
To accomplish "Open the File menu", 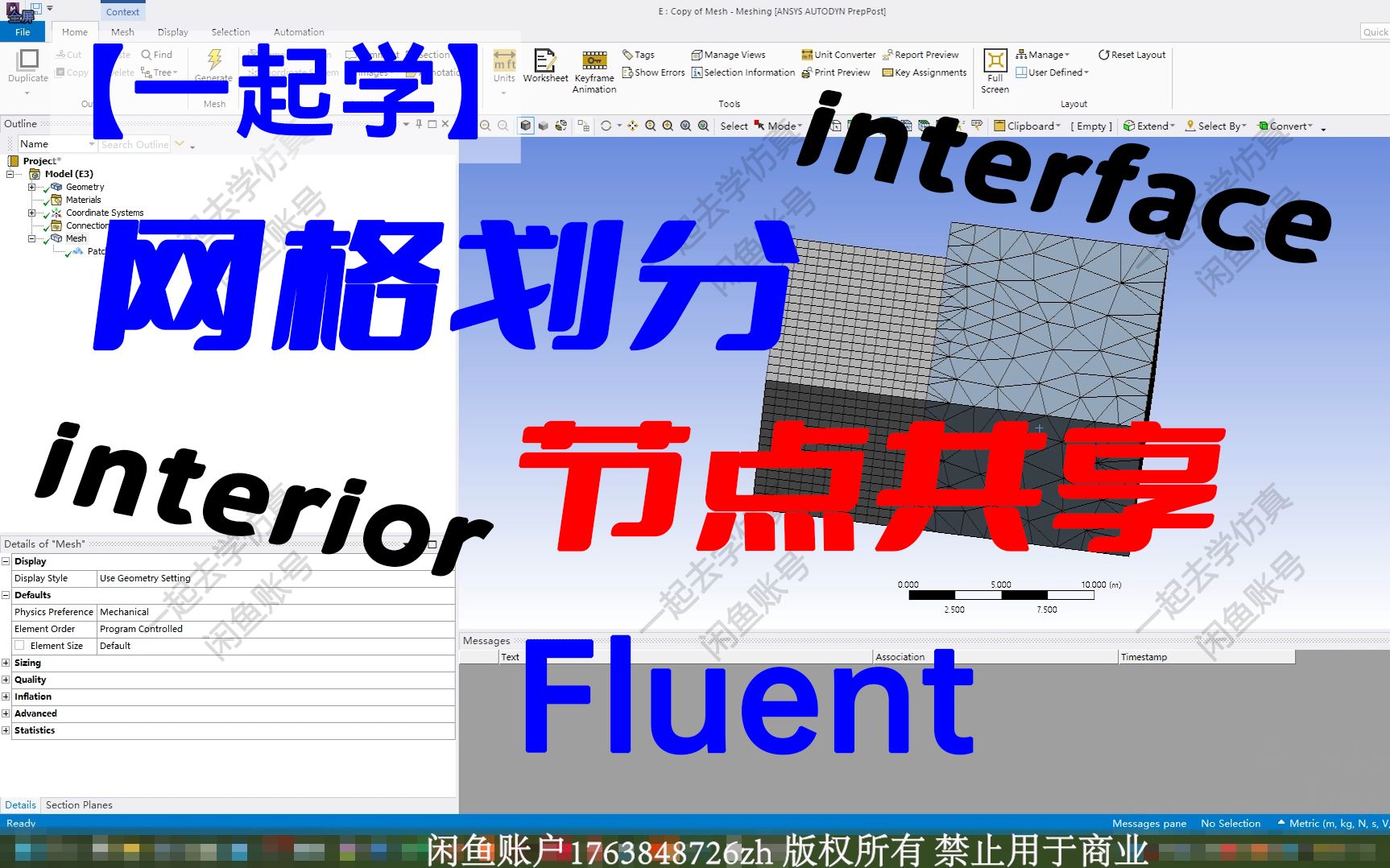I will click(23, 32).
